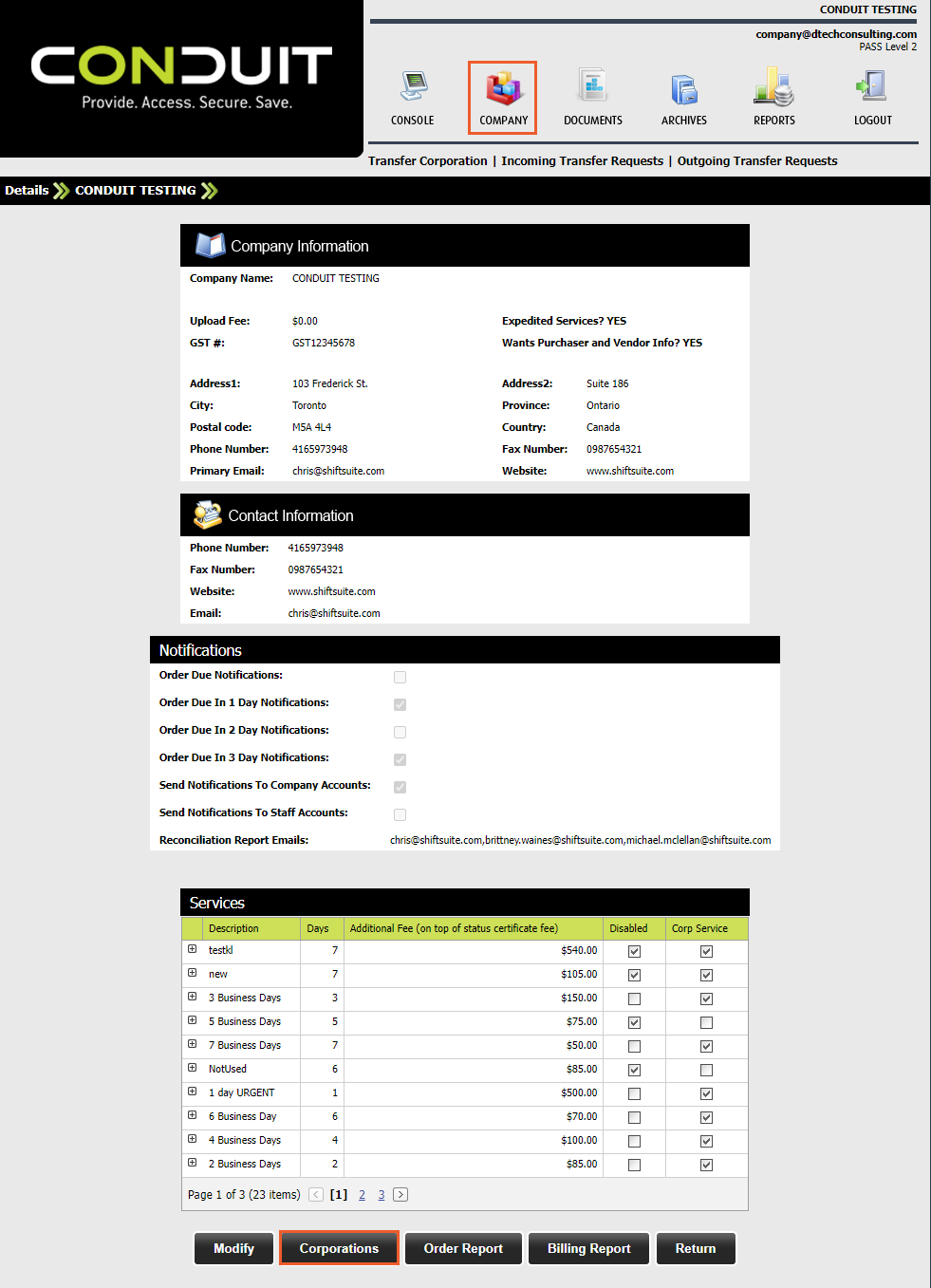Expand the 7 Business Days row
931x1288 pixels.
[x=192, y=1044]
